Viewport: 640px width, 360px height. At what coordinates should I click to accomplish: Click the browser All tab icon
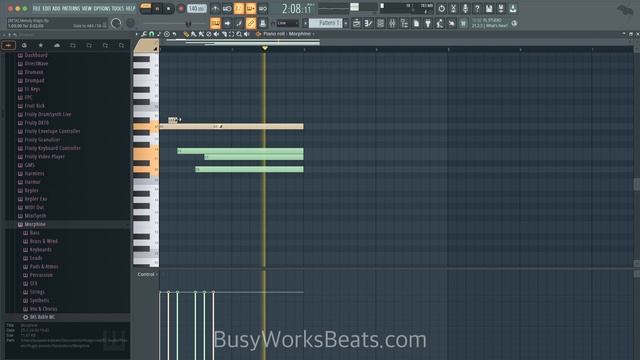coord(8,45)
